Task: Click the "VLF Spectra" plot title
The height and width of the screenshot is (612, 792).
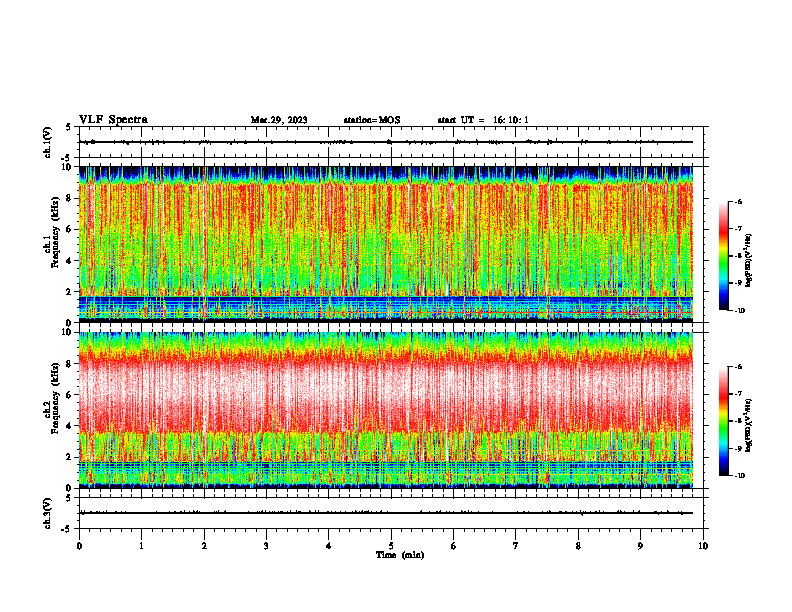Action: tap(113, 120)
